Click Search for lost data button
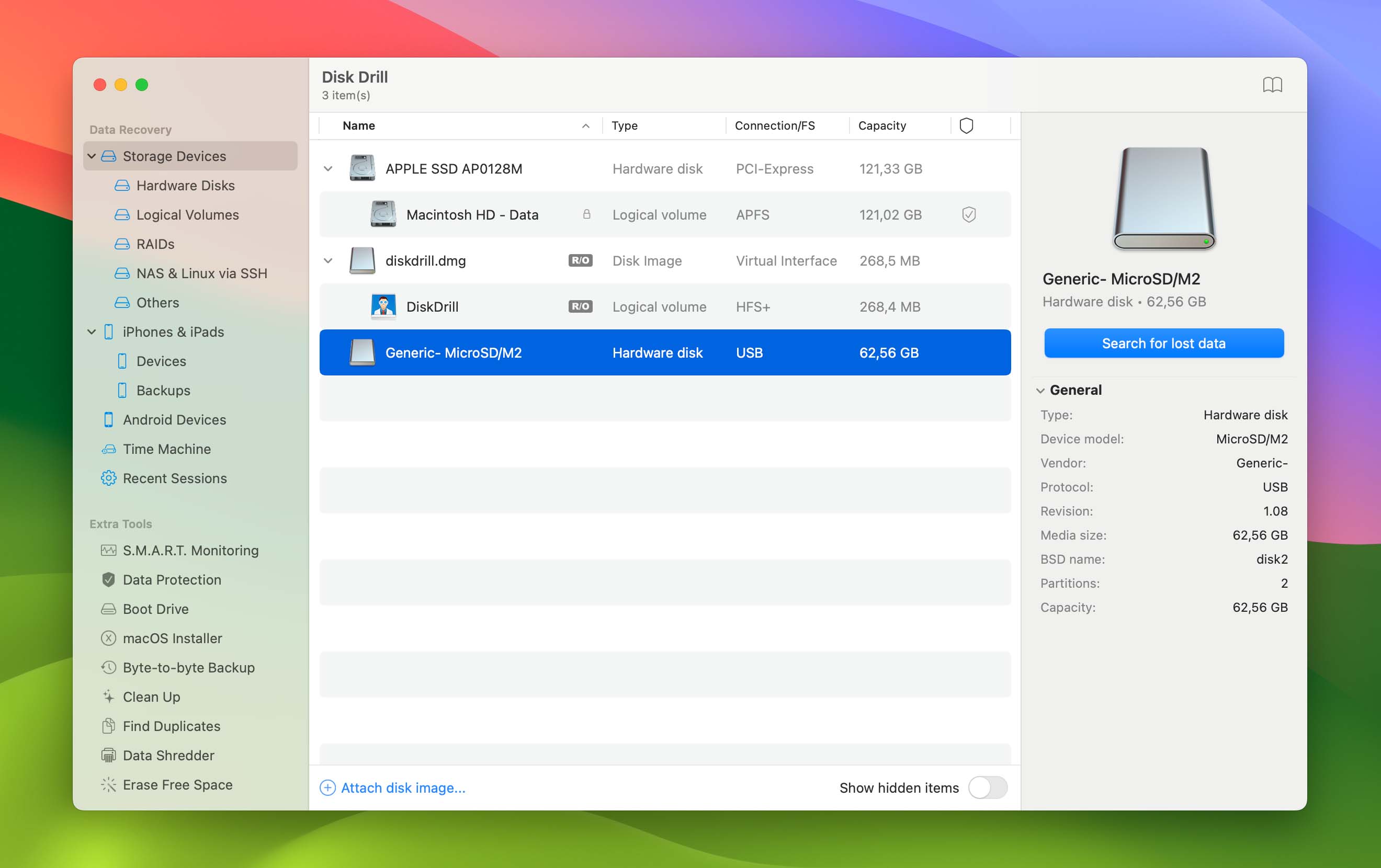This screenshot has width=1381, height=868. pyautogui.click(x=1163, y=343)
